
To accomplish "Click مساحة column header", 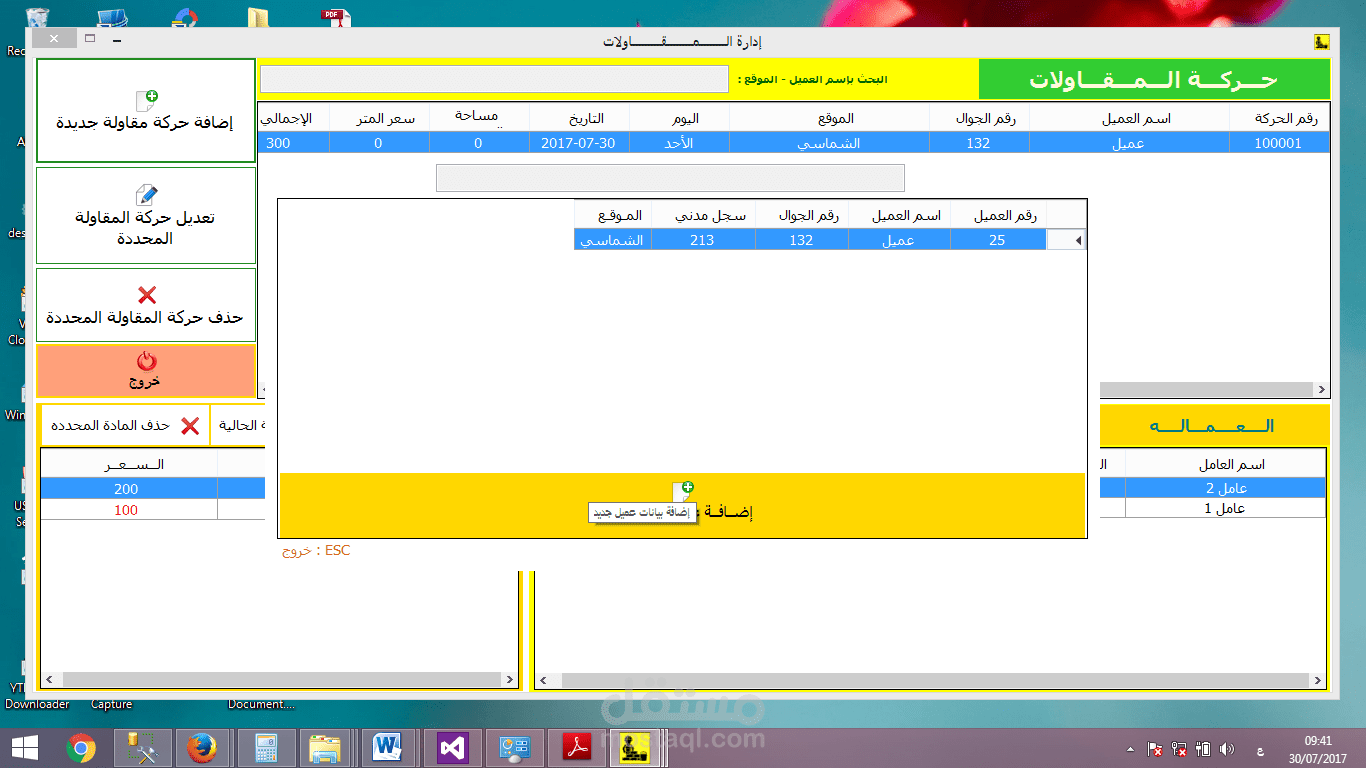I will (x=478, y=118).
